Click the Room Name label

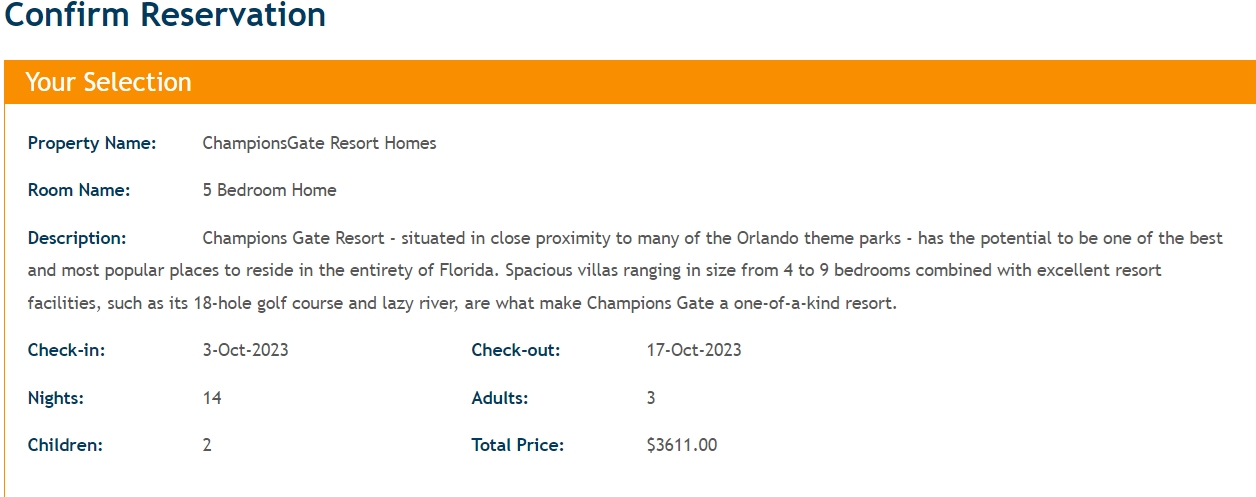tap(79, 190)
